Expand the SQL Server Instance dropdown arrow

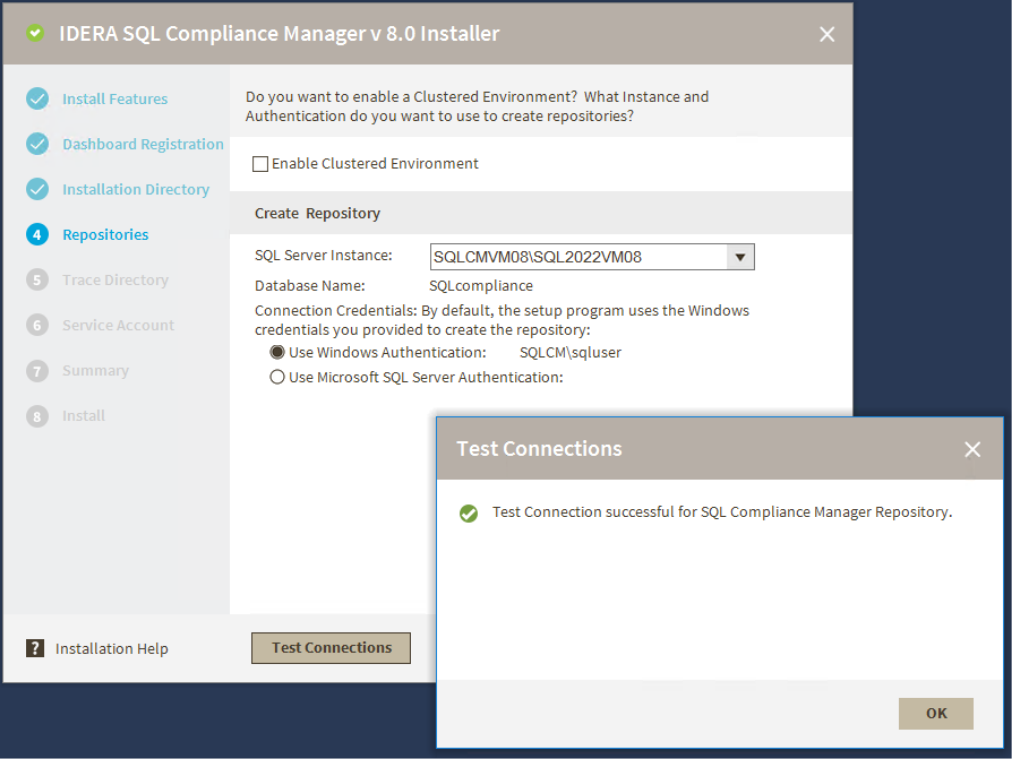pyautogui.click(x=740, y=257)
